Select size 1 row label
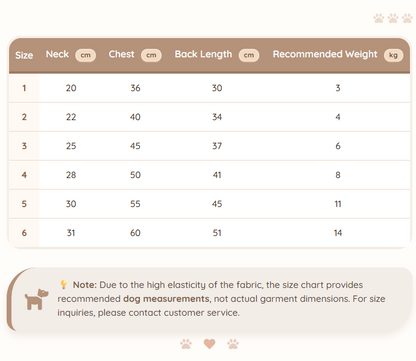Viewport: 416px width, 361px height. pos(24,88)
